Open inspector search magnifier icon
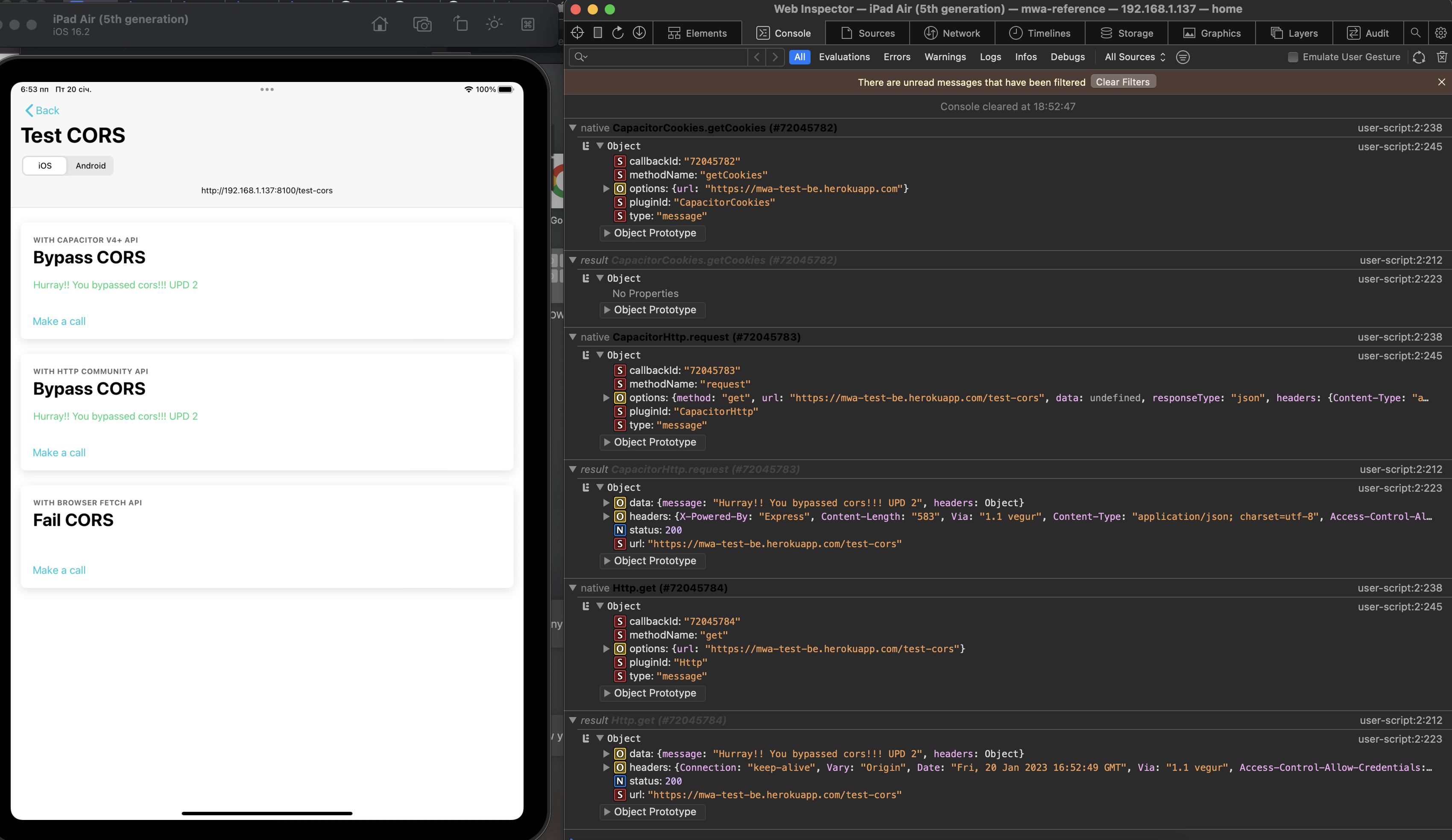 coord(1415,33)
